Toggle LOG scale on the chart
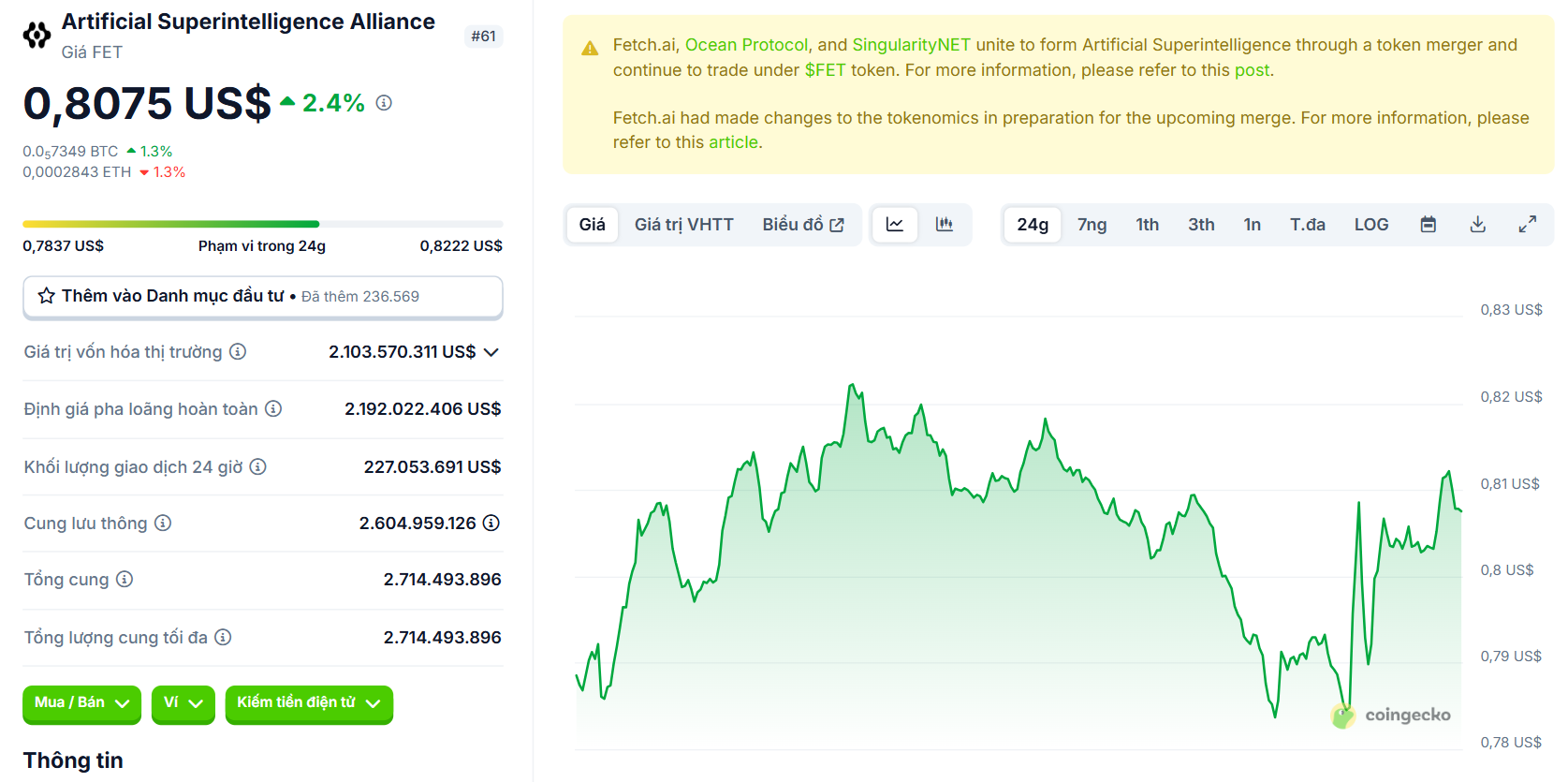1568x782 pixels. 1371,225
